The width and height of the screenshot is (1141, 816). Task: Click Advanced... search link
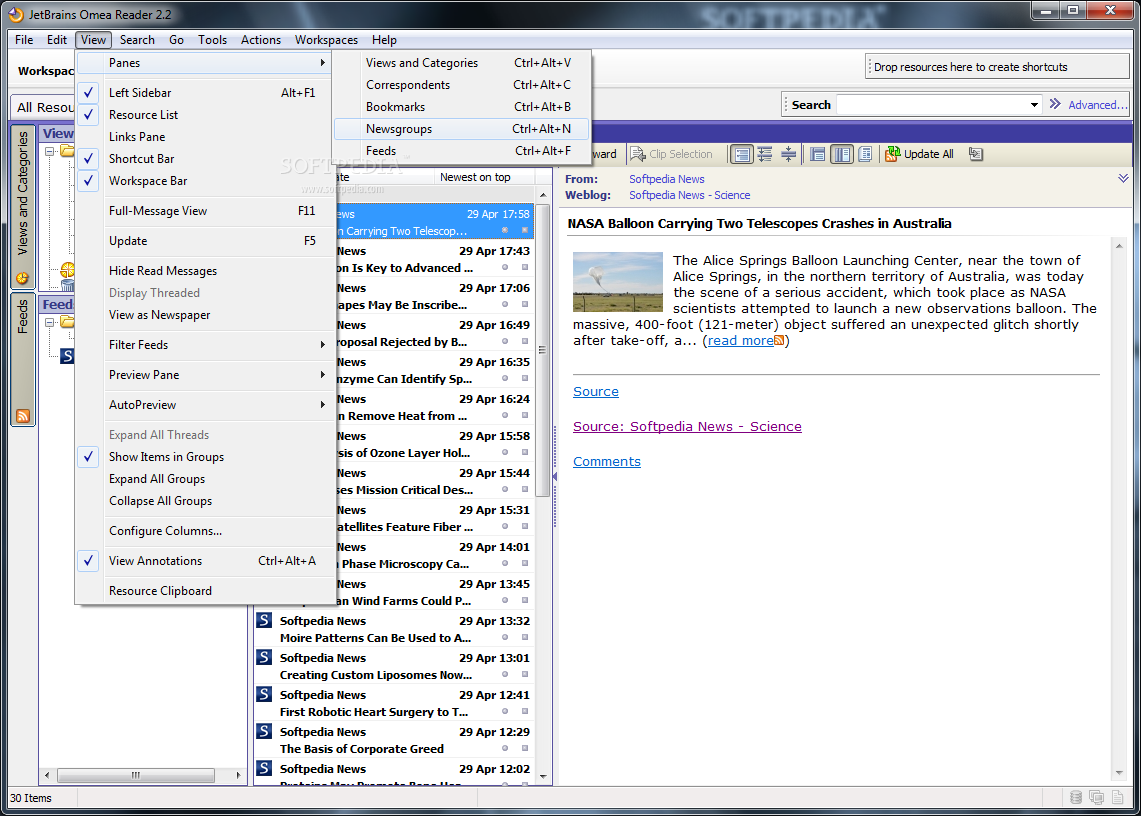point(1097,105)
